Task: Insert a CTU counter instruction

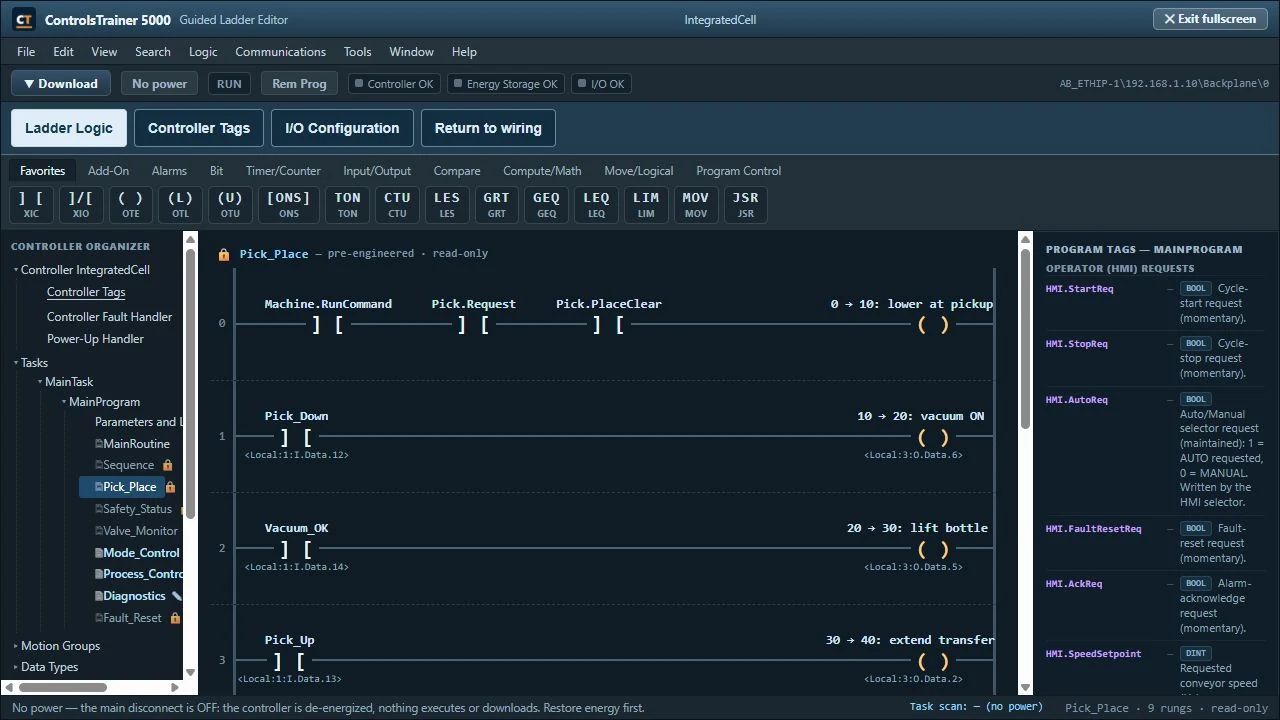Action: coord(397,204)
